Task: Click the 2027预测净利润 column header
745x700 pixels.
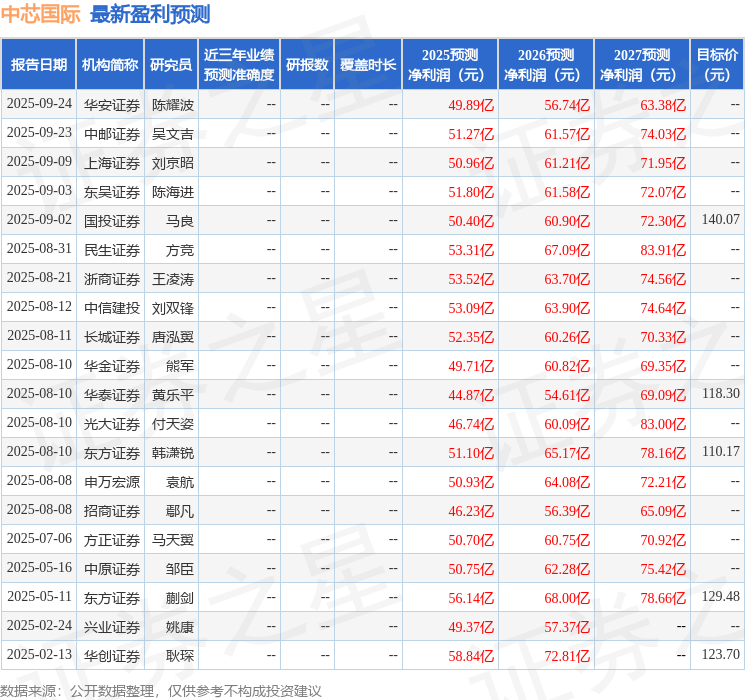Action: point(642,65)
